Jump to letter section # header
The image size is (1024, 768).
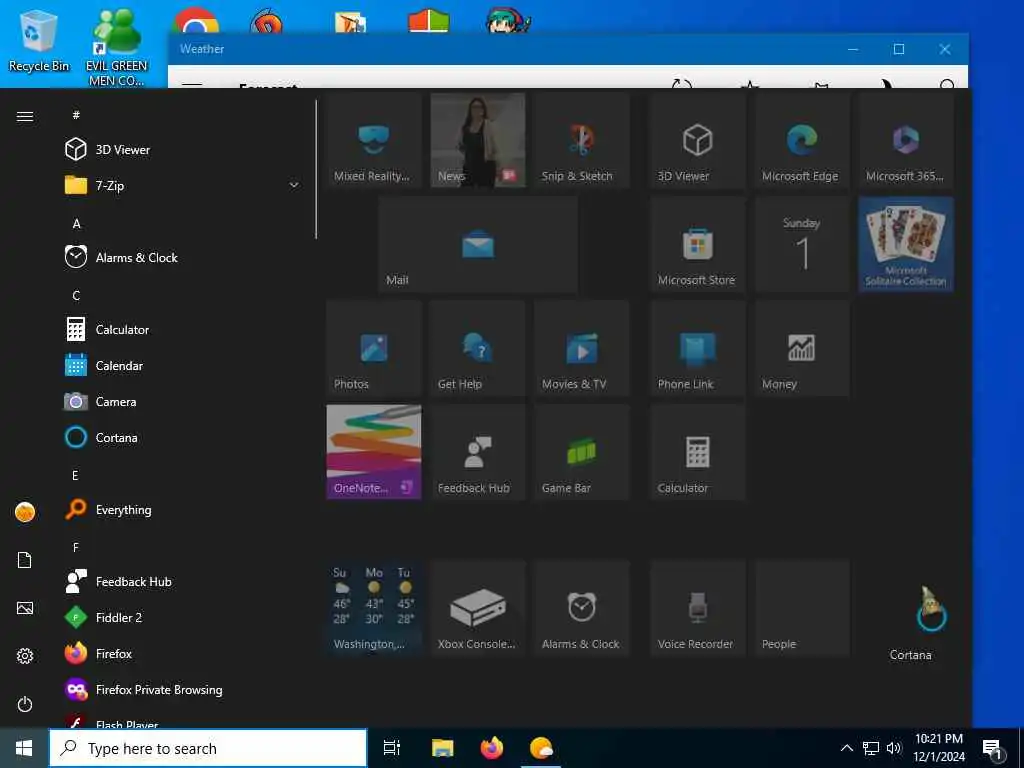tap(76, 115)
